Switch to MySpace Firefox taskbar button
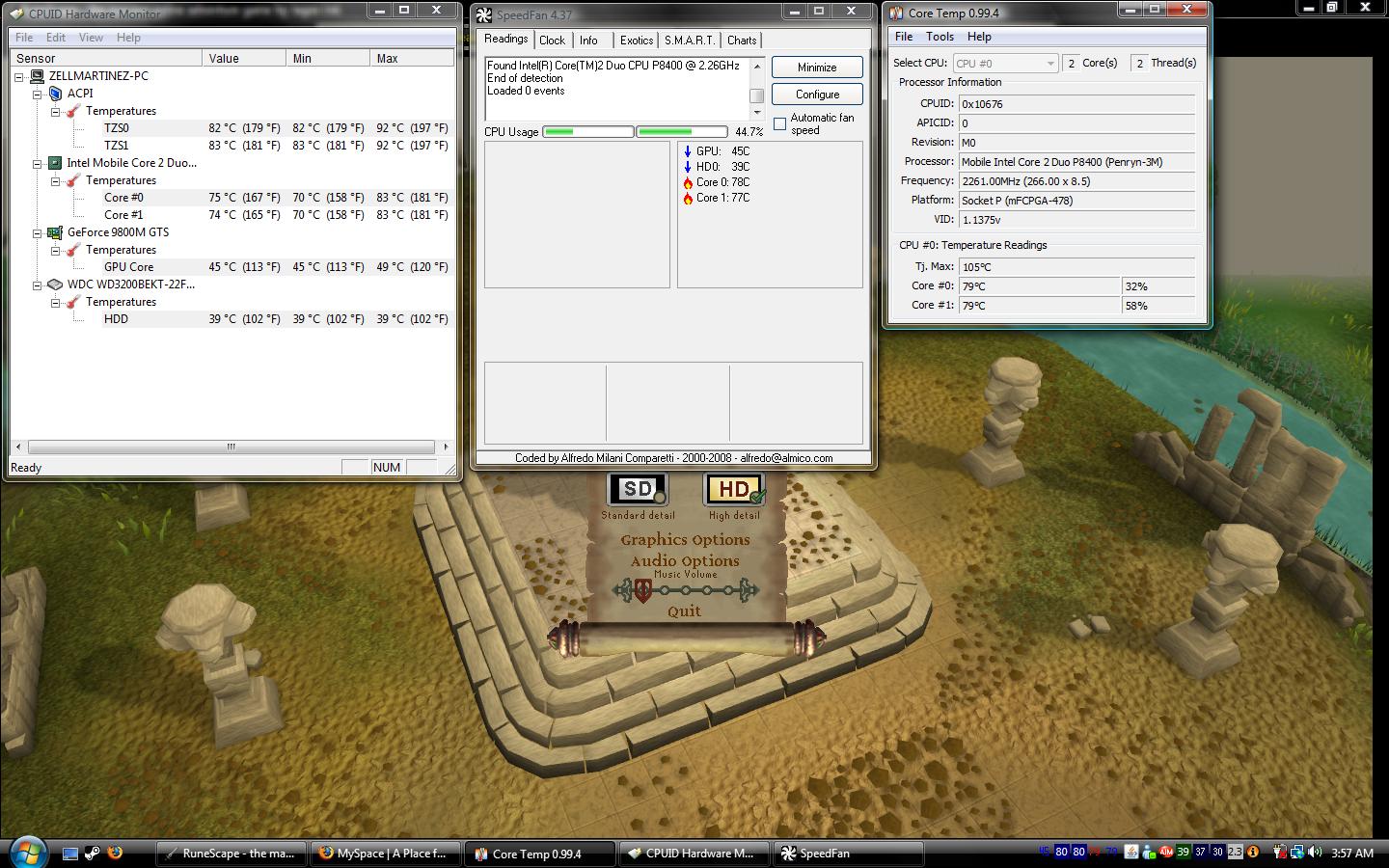Image resolution: width=1389 pixels, height=868 pixels. [x=386, y=854]
